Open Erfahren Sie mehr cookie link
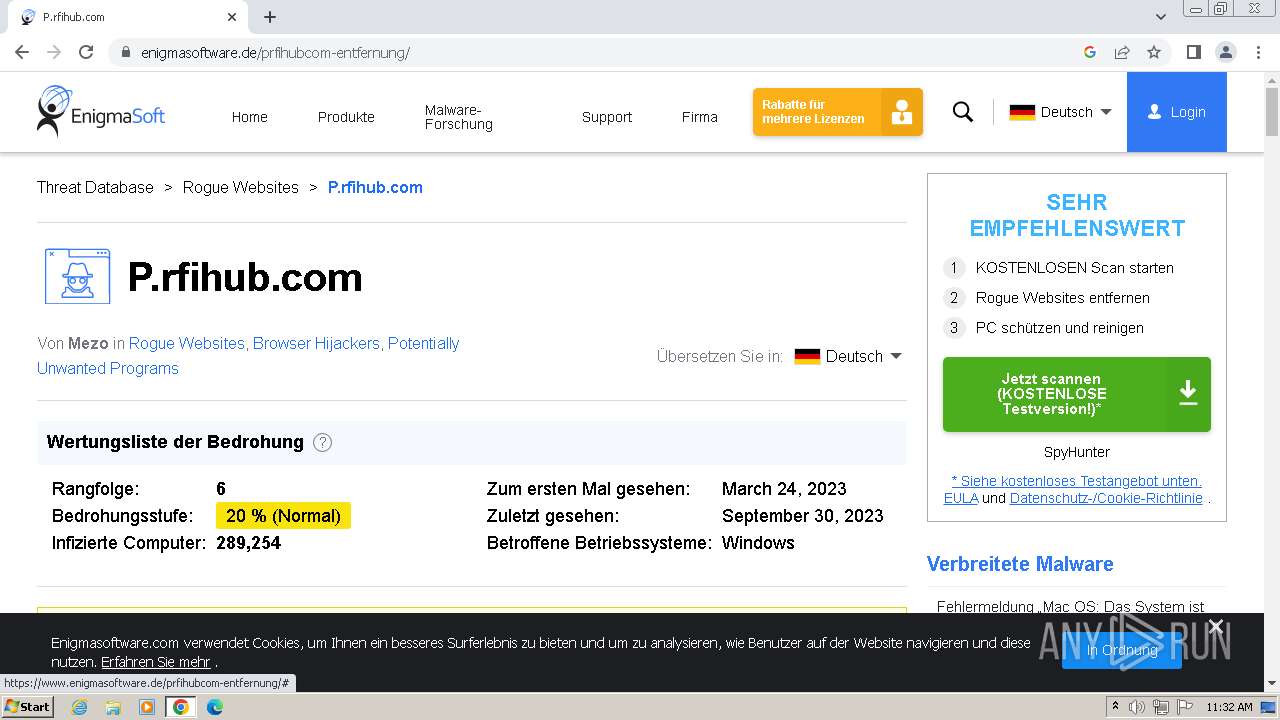The width and height of the screenshot is (1280, 720). click(155, 662)
